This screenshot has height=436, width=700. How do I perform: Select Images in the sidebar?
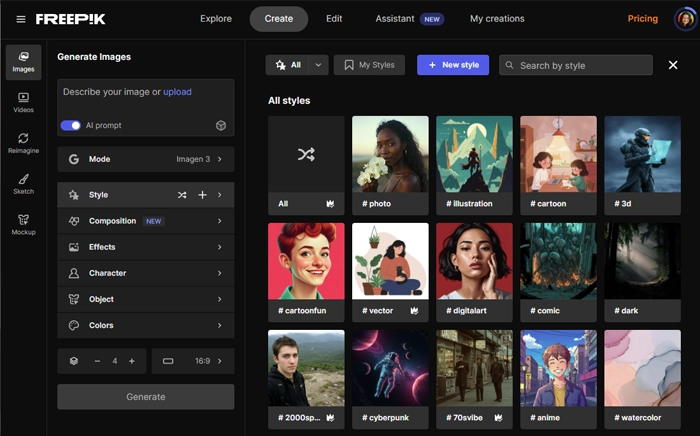point(24,62)
